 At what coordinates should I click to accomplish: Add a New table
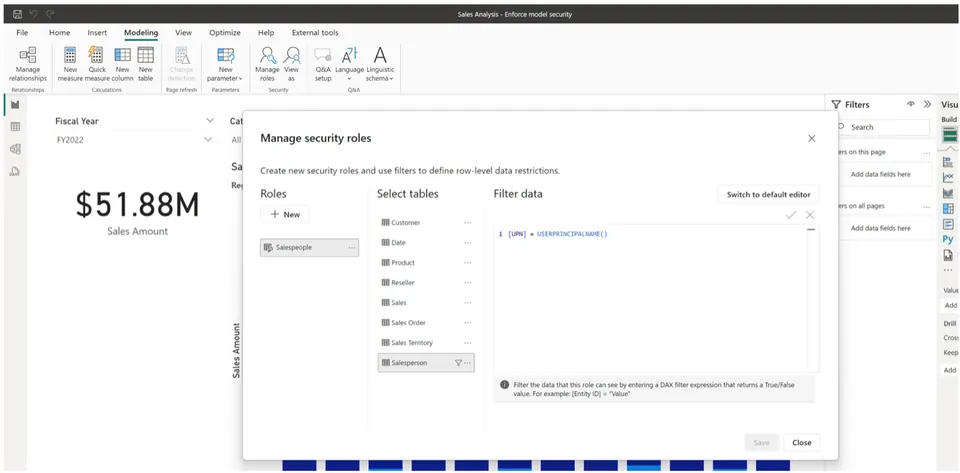click(146, 64)
